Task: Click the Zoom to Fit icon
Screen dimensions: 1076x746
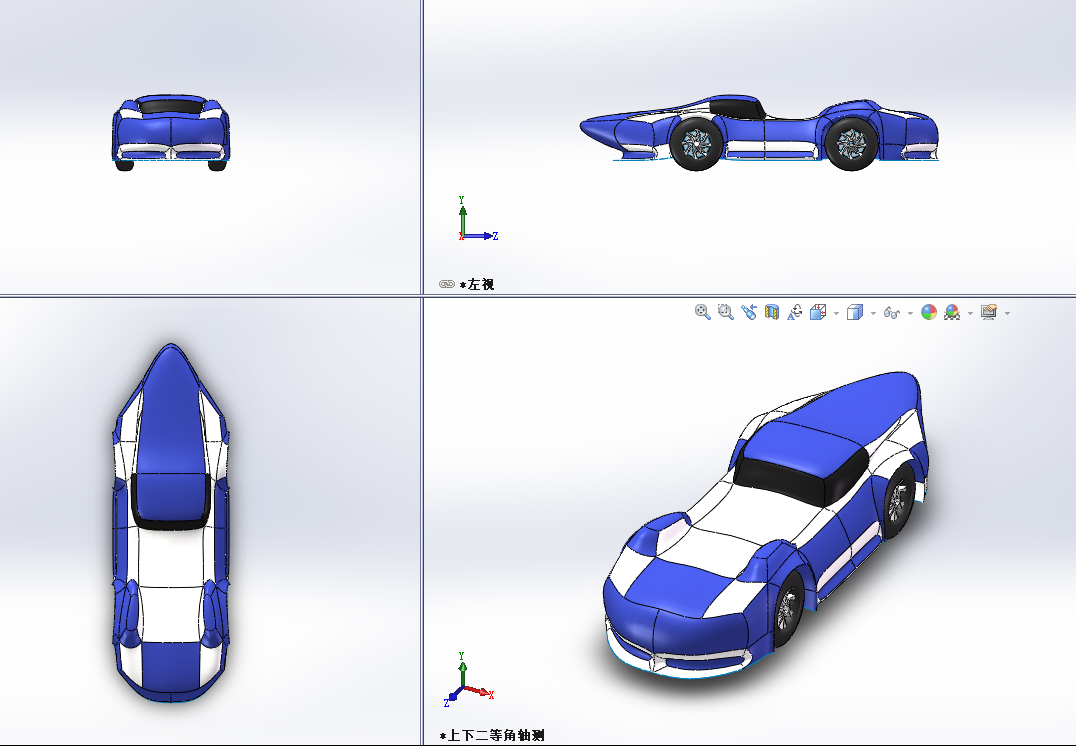Action: (x=702, y=312)
